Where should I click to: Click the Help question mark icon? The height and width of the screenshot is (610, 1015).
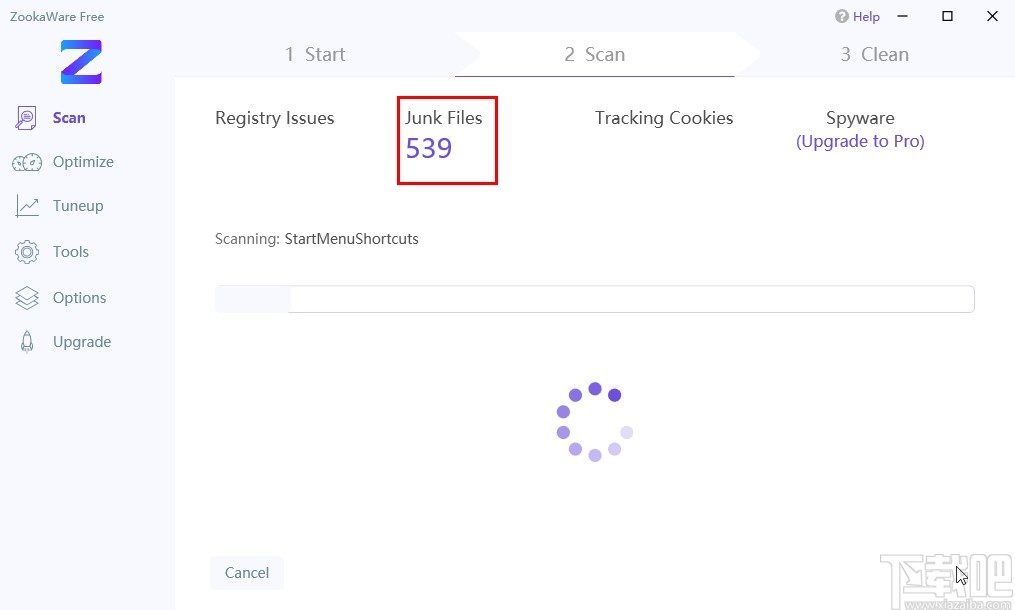[842, 17]
